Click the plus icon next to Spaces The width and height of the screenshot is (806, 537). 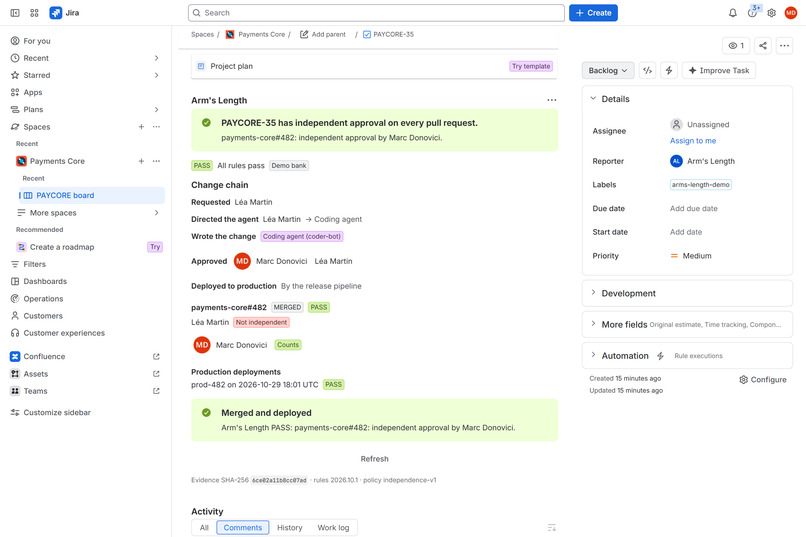pyautogui.click(x=141, y=126)
